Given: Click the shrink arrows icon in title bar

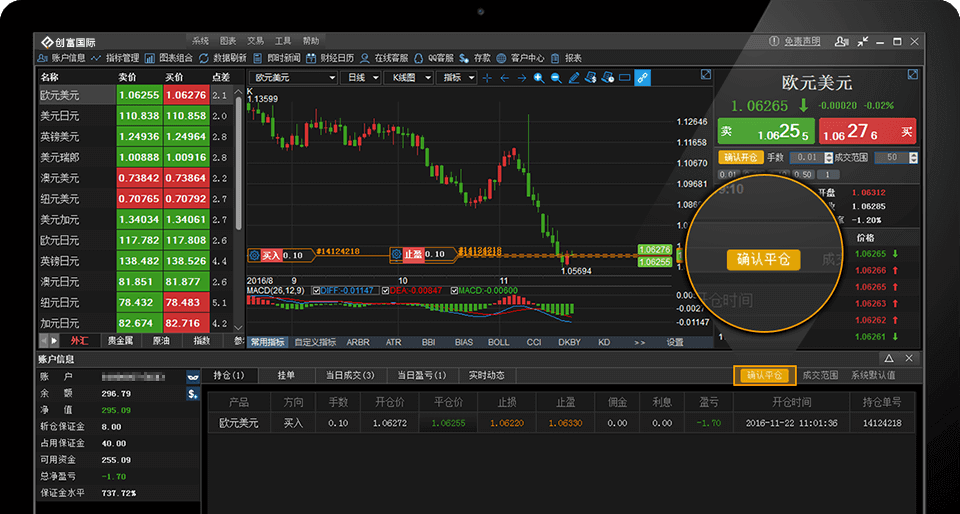Looking at the screenshot, I should tap(863, 42).
